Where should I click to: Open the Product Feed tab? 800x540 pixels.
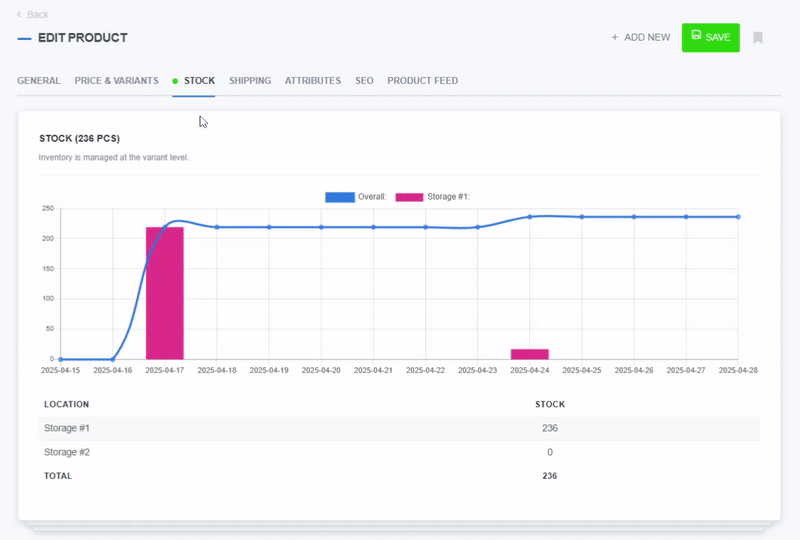click(422, 81)
